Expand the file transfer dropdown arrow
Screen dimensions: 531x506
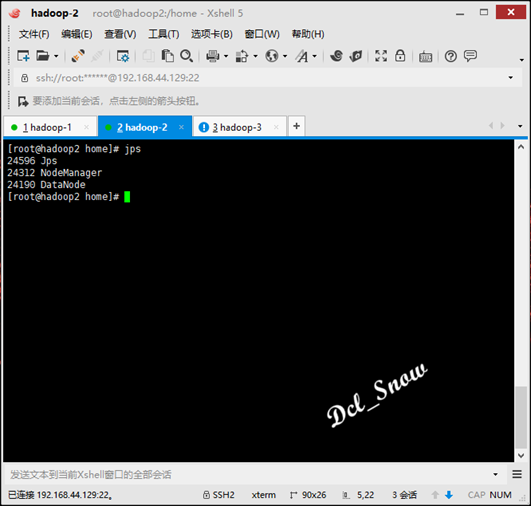[255, 56]
